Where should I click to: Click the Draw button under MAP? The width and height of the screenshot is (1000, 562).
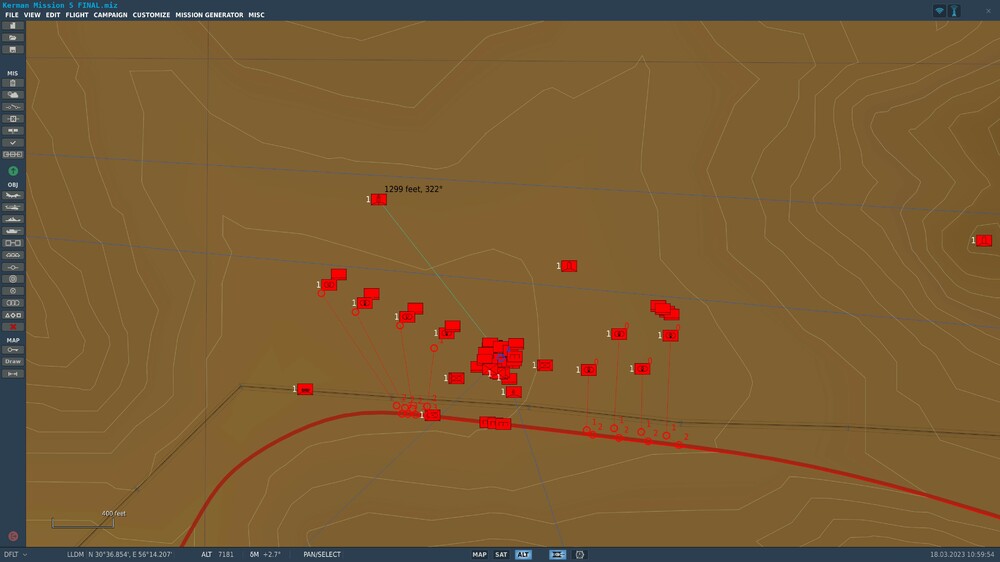coord(13,362)
